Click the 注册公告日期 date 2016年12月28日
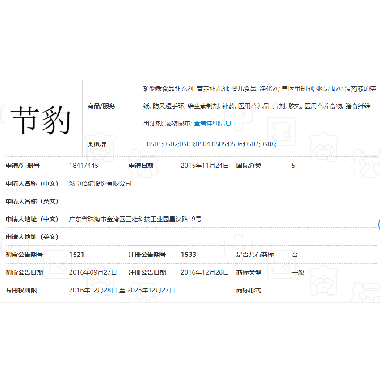The height and width of the screenshot is (380, 380). pyautogui.click(x=204, y=272)
